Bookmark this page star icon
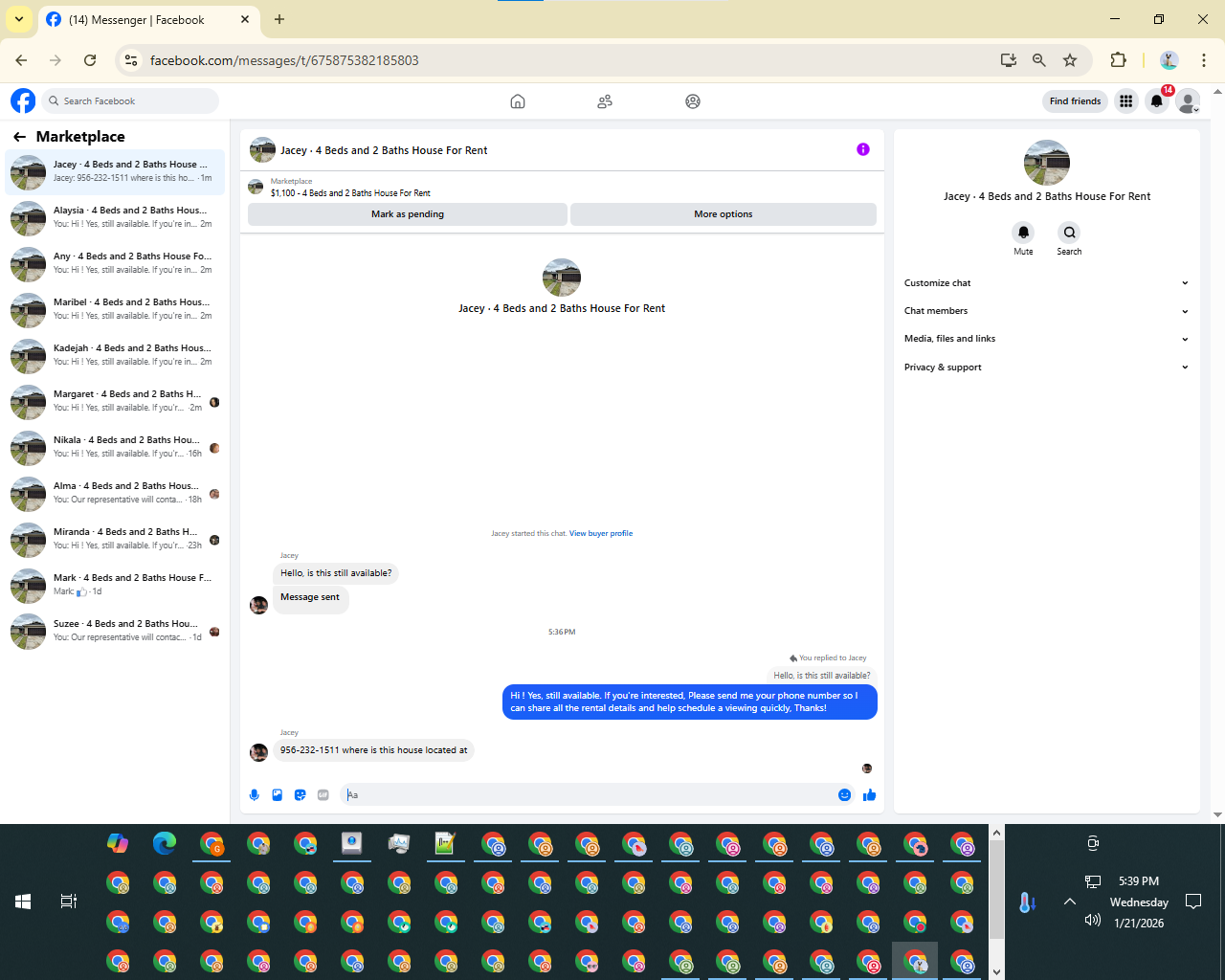The image size is (1225, 980). (1070, 60)
